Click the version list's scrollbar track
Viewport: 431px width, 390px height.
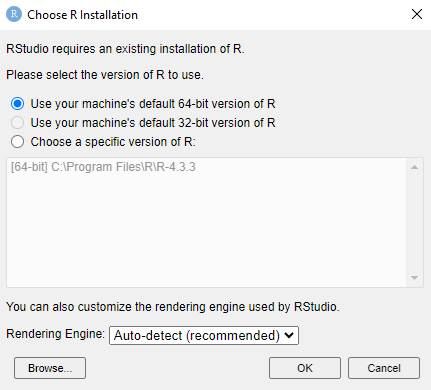(414, 222)
